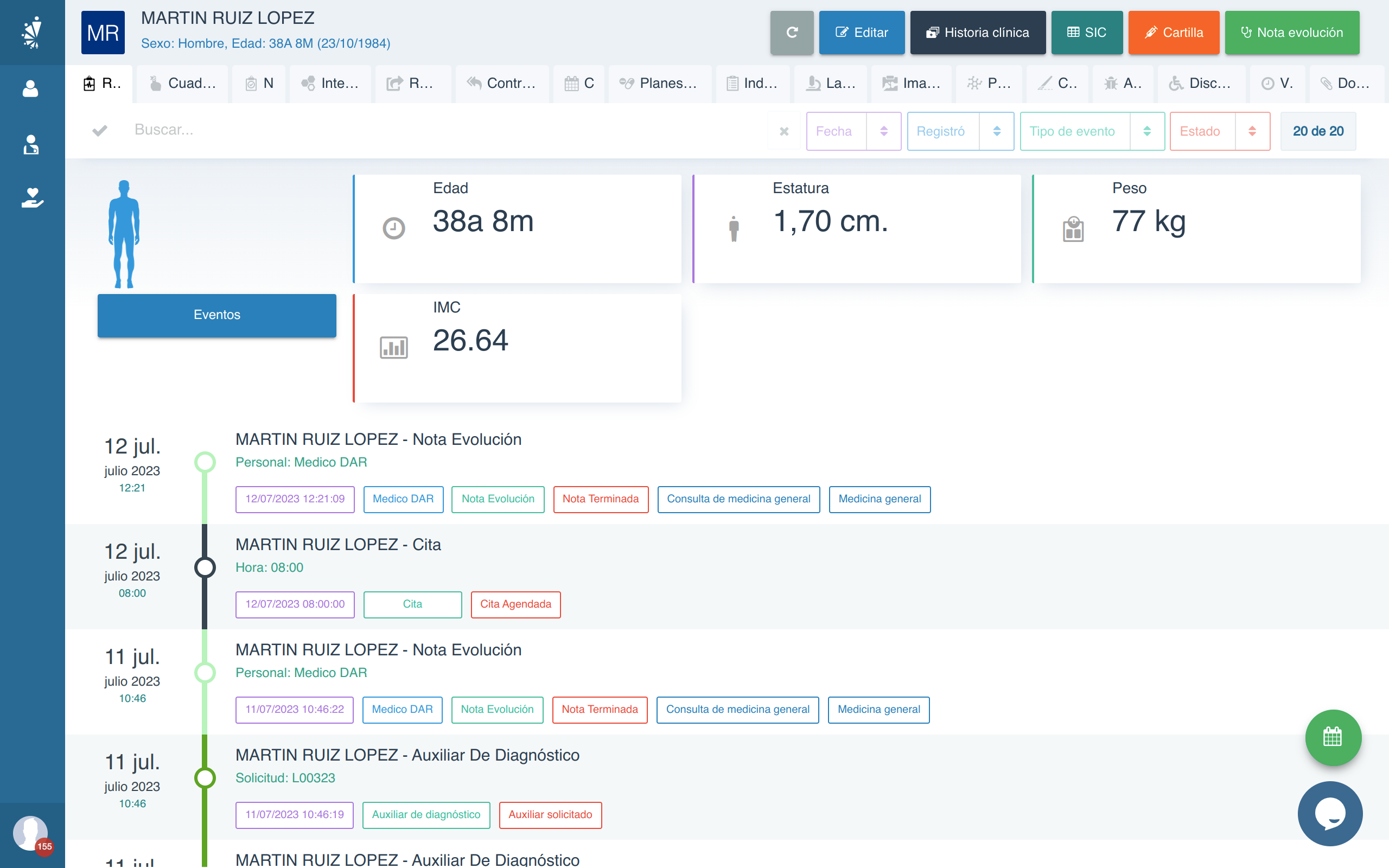Click the bar chart icon in IMC card
The height and width of the screenshot is (868, 1389).
click(x=394, y=347)
